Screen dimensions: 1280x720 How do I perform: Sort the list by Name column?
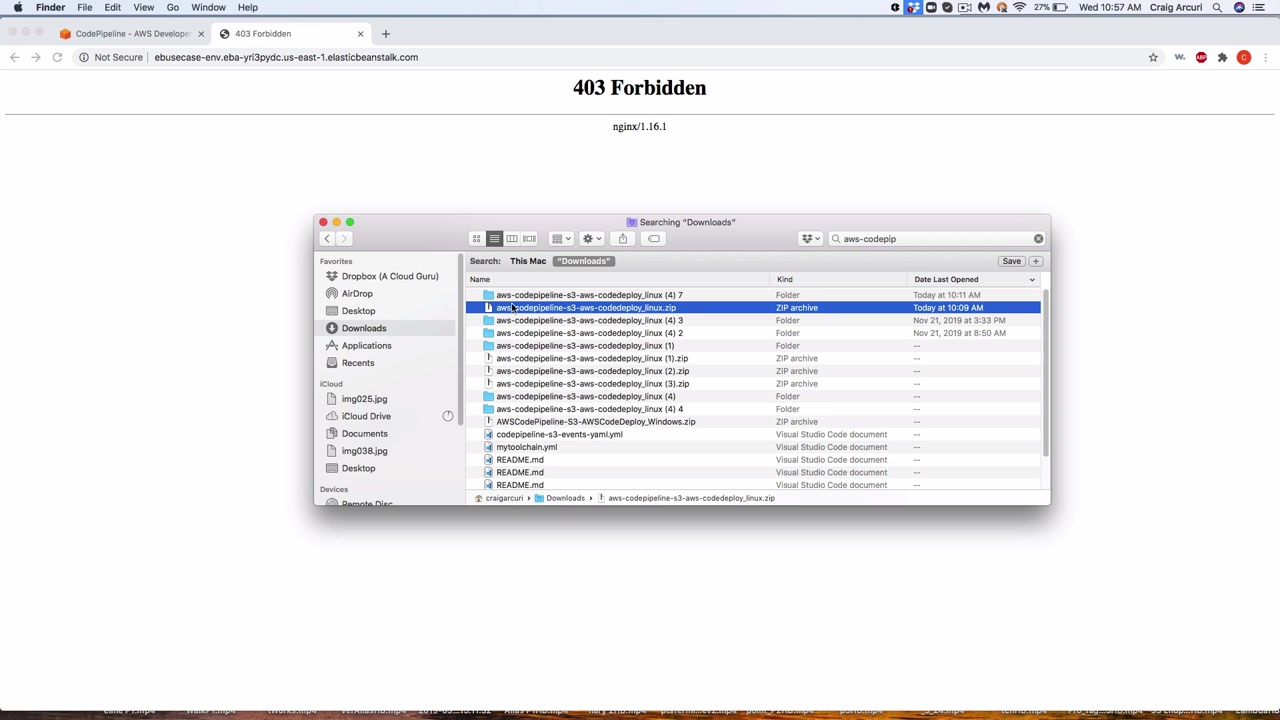[x=620, y=280]
